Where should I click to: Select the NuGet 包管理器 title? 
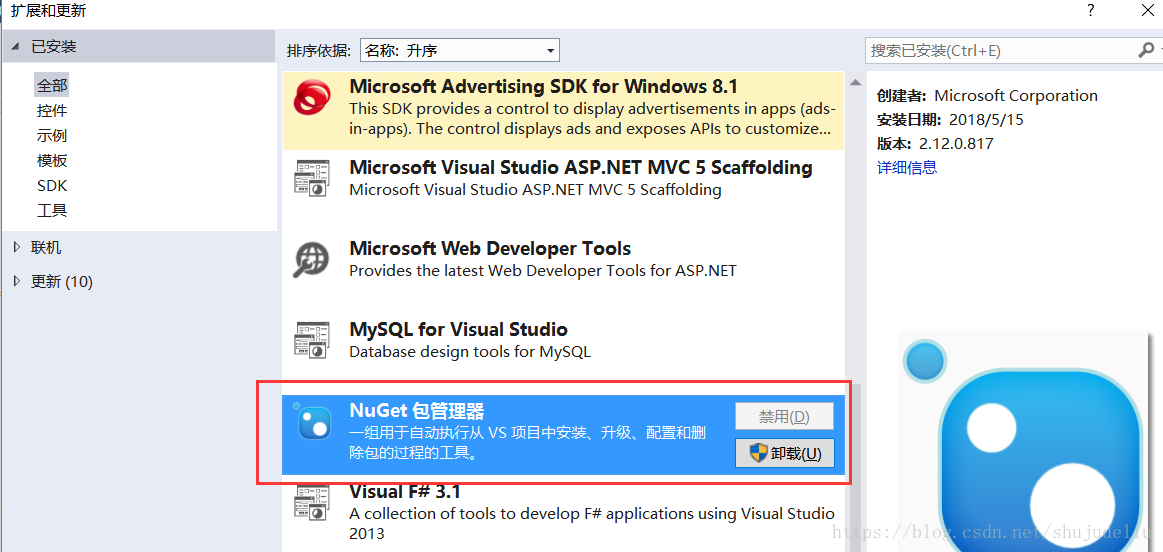pos(416,410)
